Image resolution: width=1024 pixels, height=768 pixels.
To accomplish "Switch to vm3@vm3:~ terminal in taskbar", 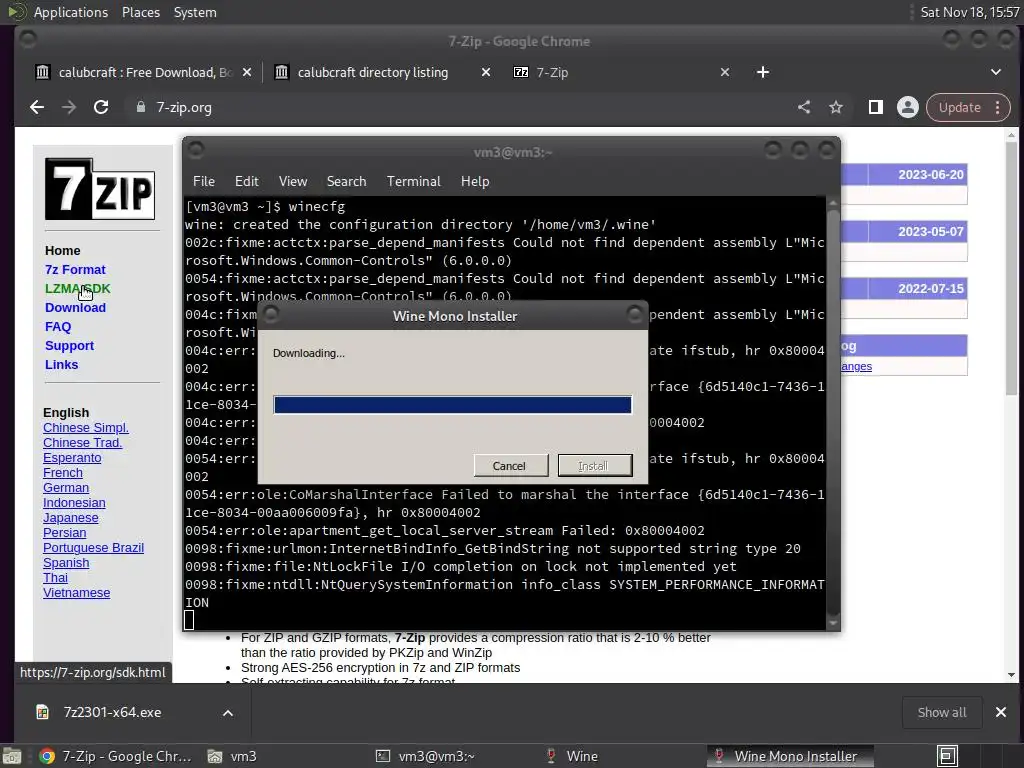I will click(424, 756).
